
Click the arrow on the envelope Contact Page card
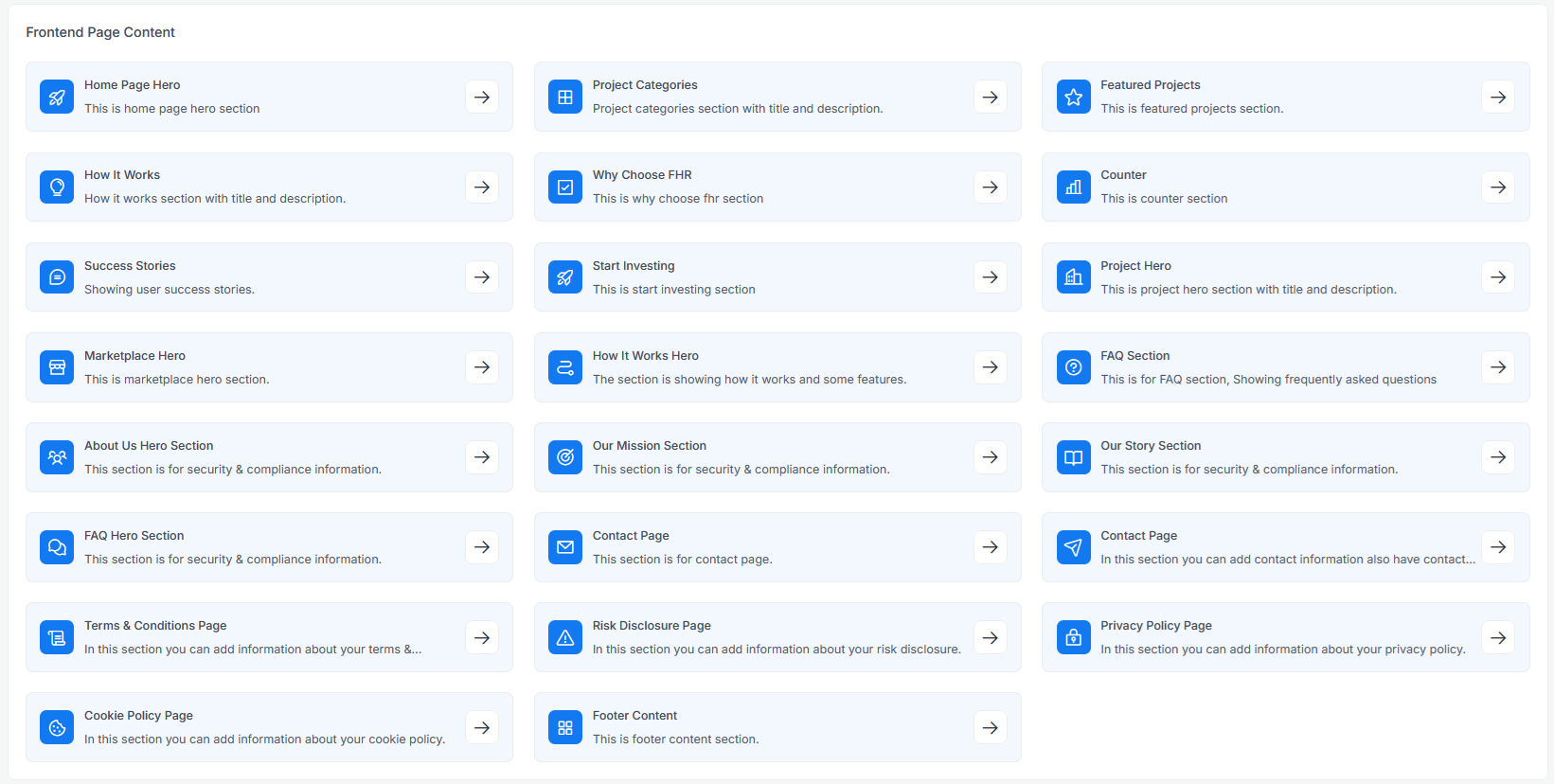[x=991, y=546]
